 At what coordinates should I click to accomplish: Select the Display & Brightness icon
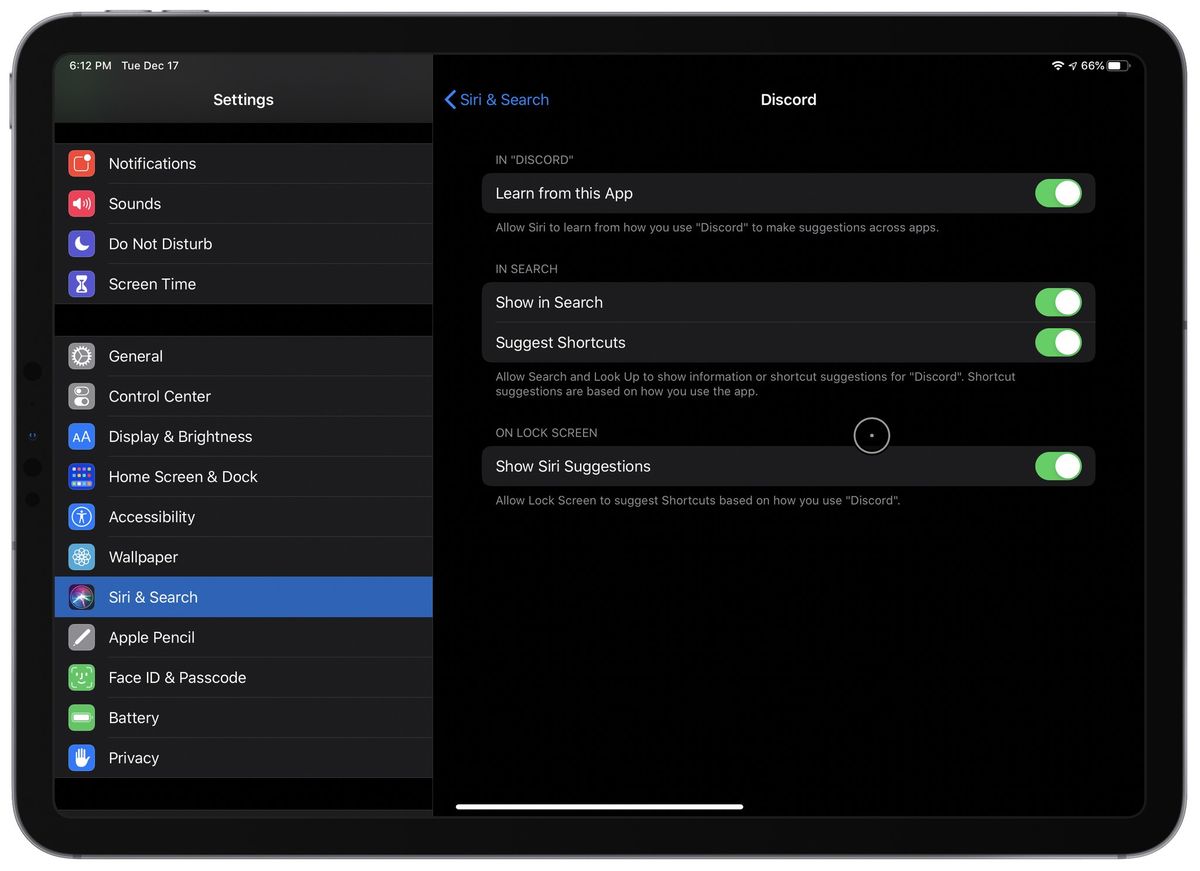pos(81,436)
